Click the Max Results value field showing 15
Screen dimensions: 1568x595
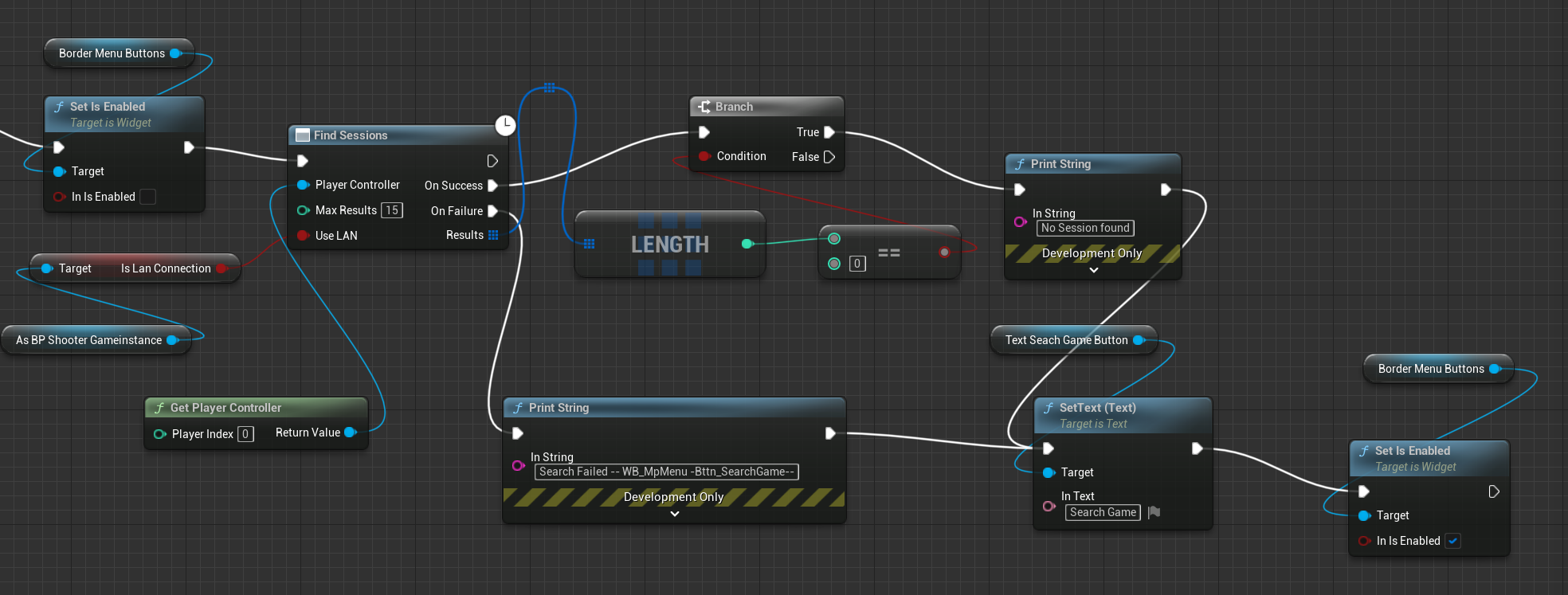tap(392, 210)
